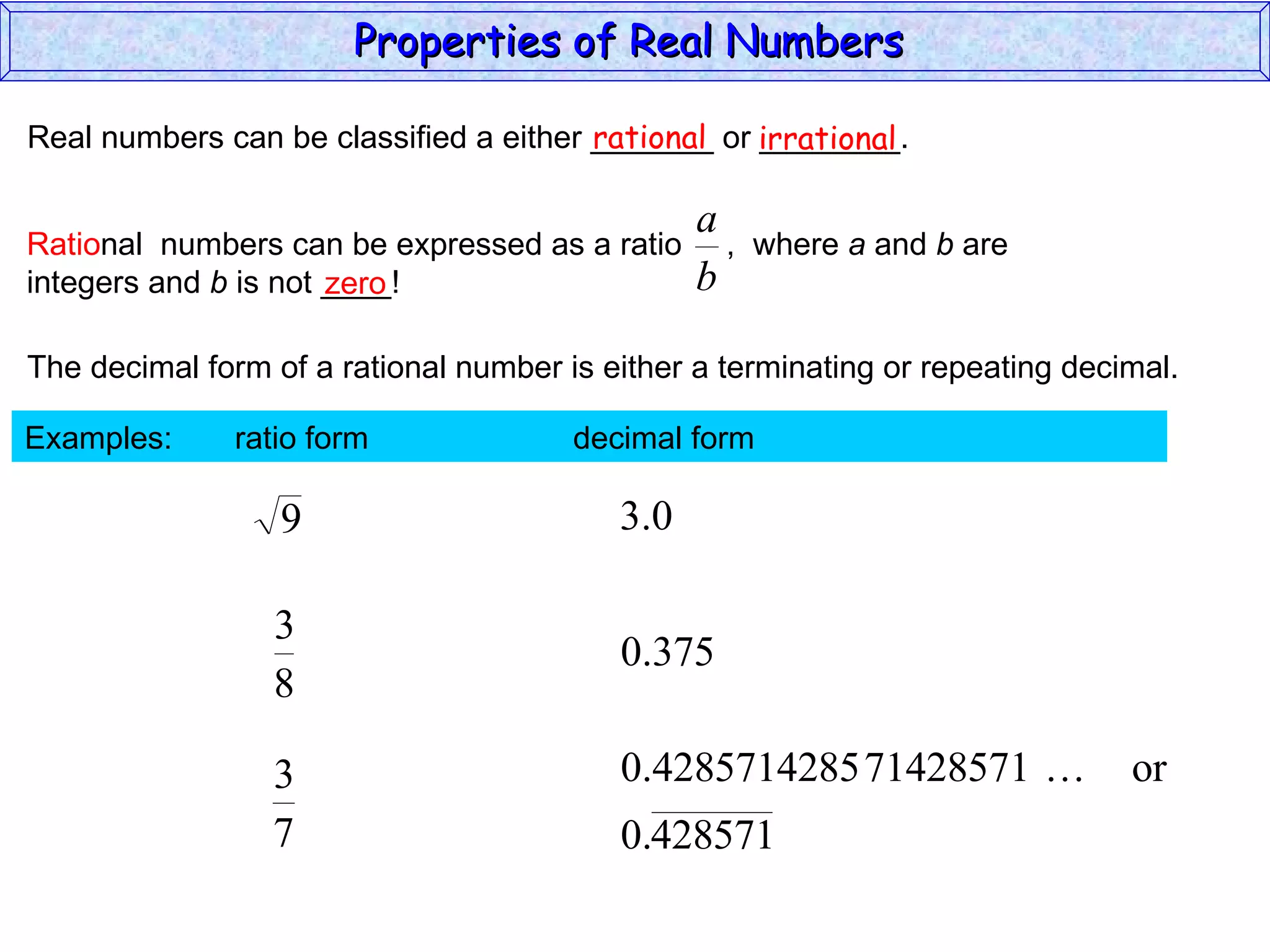Viewport: 1270px width, 952px height.
Task: Select the fraction 3 over 7
Action: tap(283, 803)
